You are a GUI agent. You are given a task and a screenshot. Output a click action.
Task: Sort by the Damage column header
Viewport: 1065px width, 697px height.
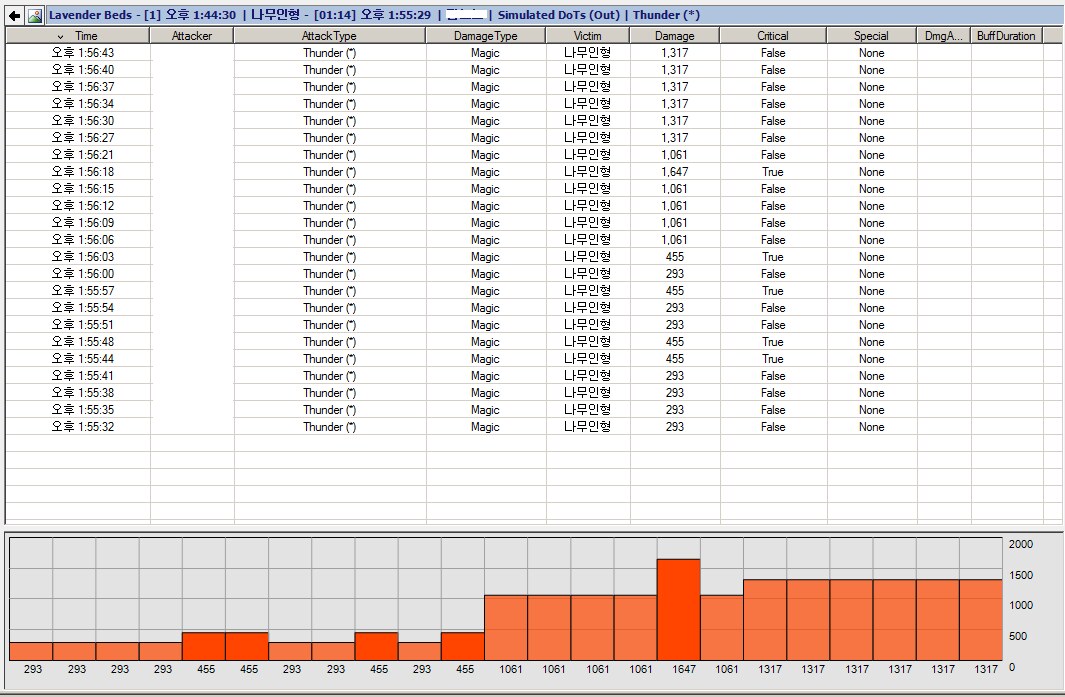tap(674, 36)
